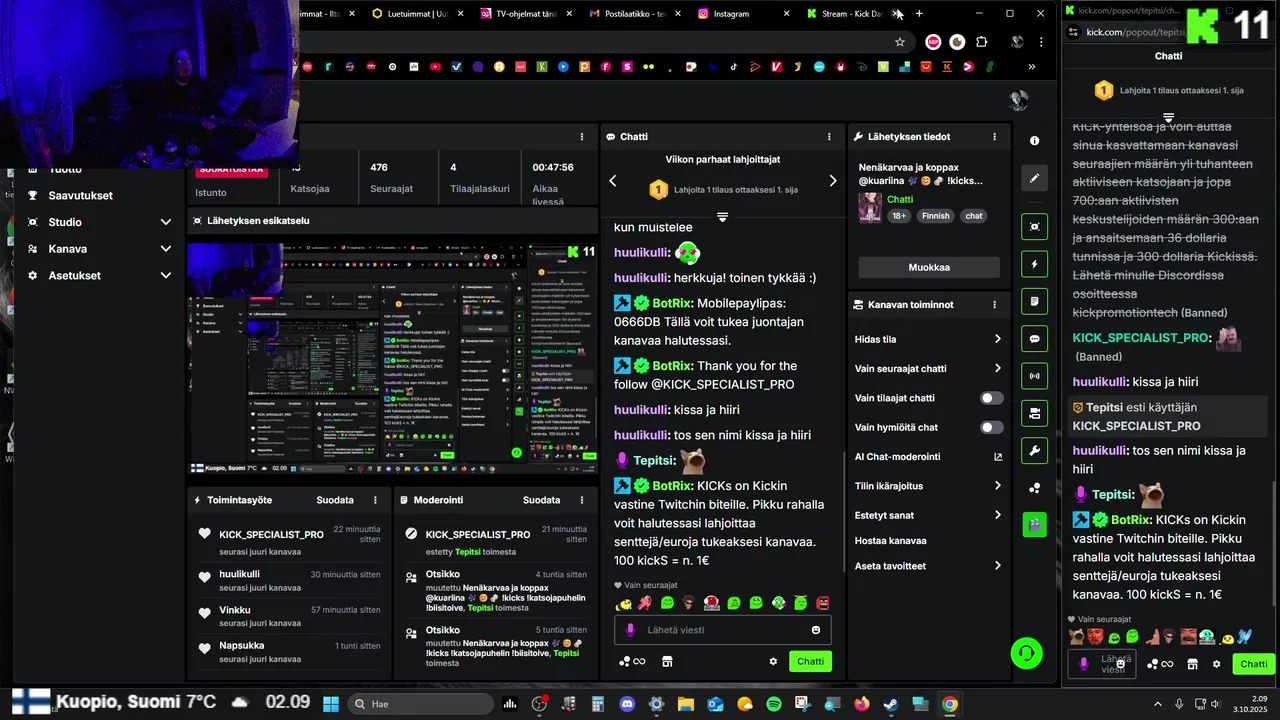Open the emoji picker in Chatti message box
This screenshot has width=1280, height=720.
coord(816,630)
